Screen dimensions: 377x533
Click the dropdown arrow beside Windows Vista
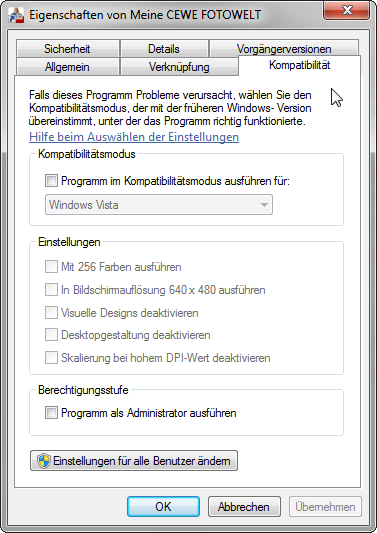264,205
